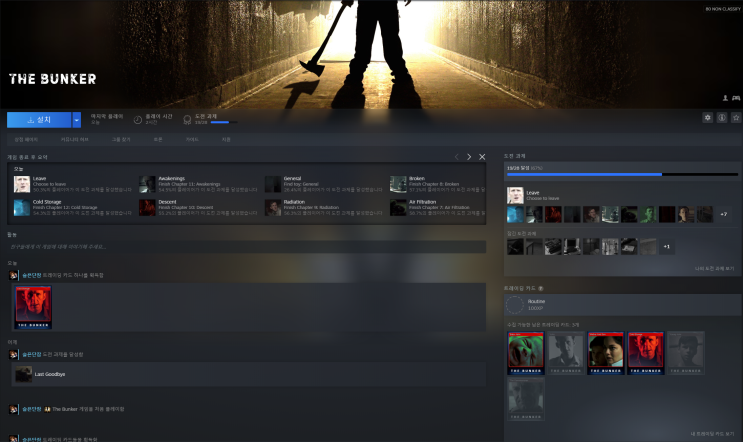Click the red unlocked achievement thumbnail in the sidebar

(553, 214)
